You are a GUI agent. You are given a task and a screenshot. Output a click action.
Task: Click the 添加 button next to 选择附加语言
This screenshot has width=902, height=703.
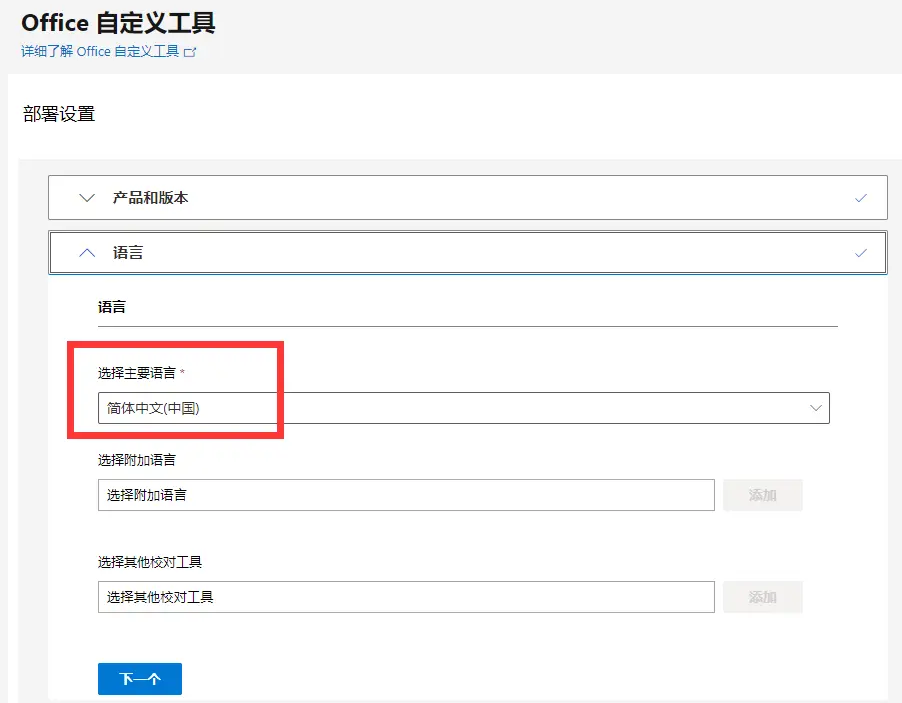click(x=763, y=495)
